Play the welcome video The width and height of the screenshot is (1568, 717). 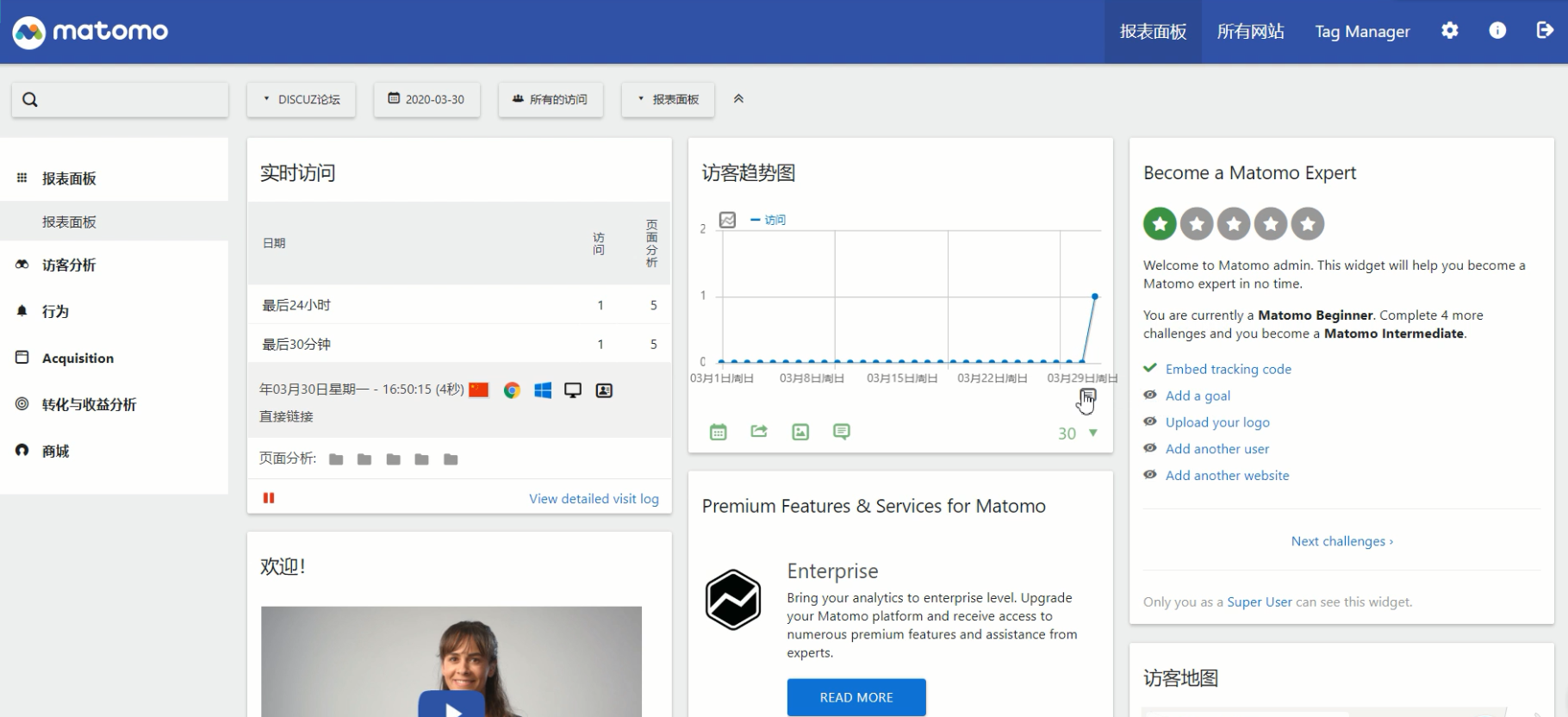[451, 705]
